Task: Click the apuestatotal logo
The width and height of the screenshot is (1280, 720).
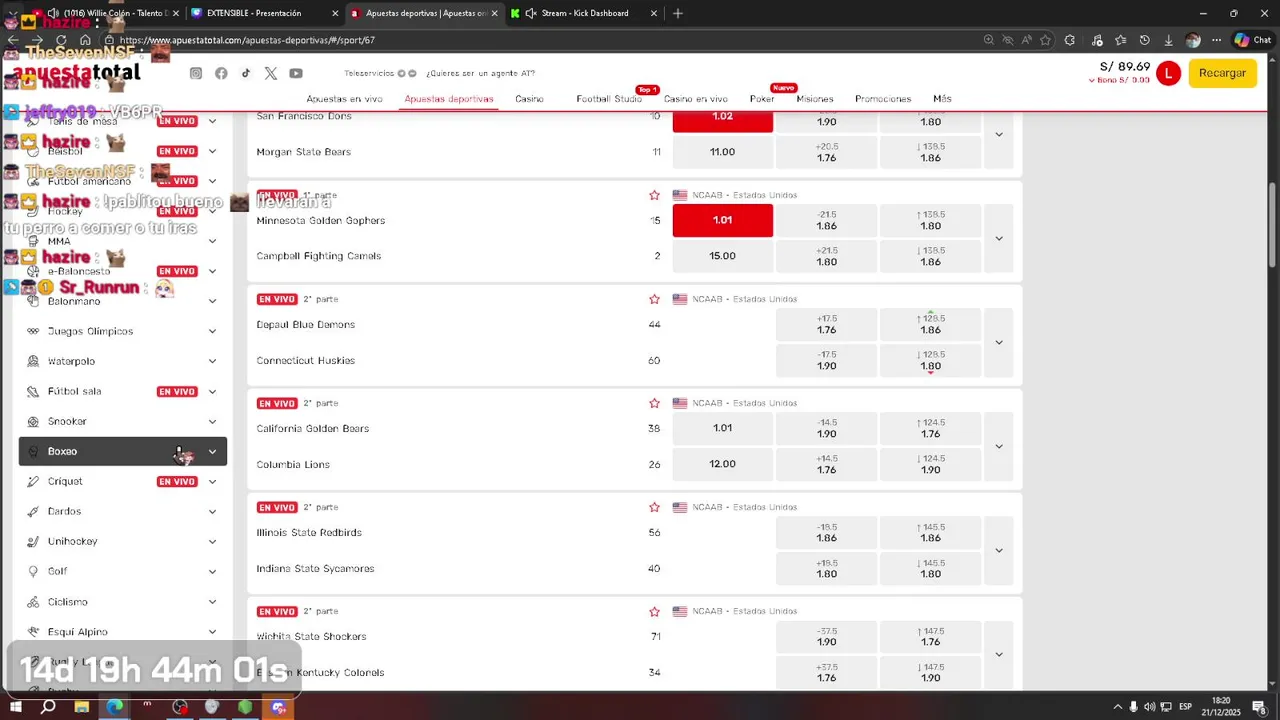Action: click(77, 73)
